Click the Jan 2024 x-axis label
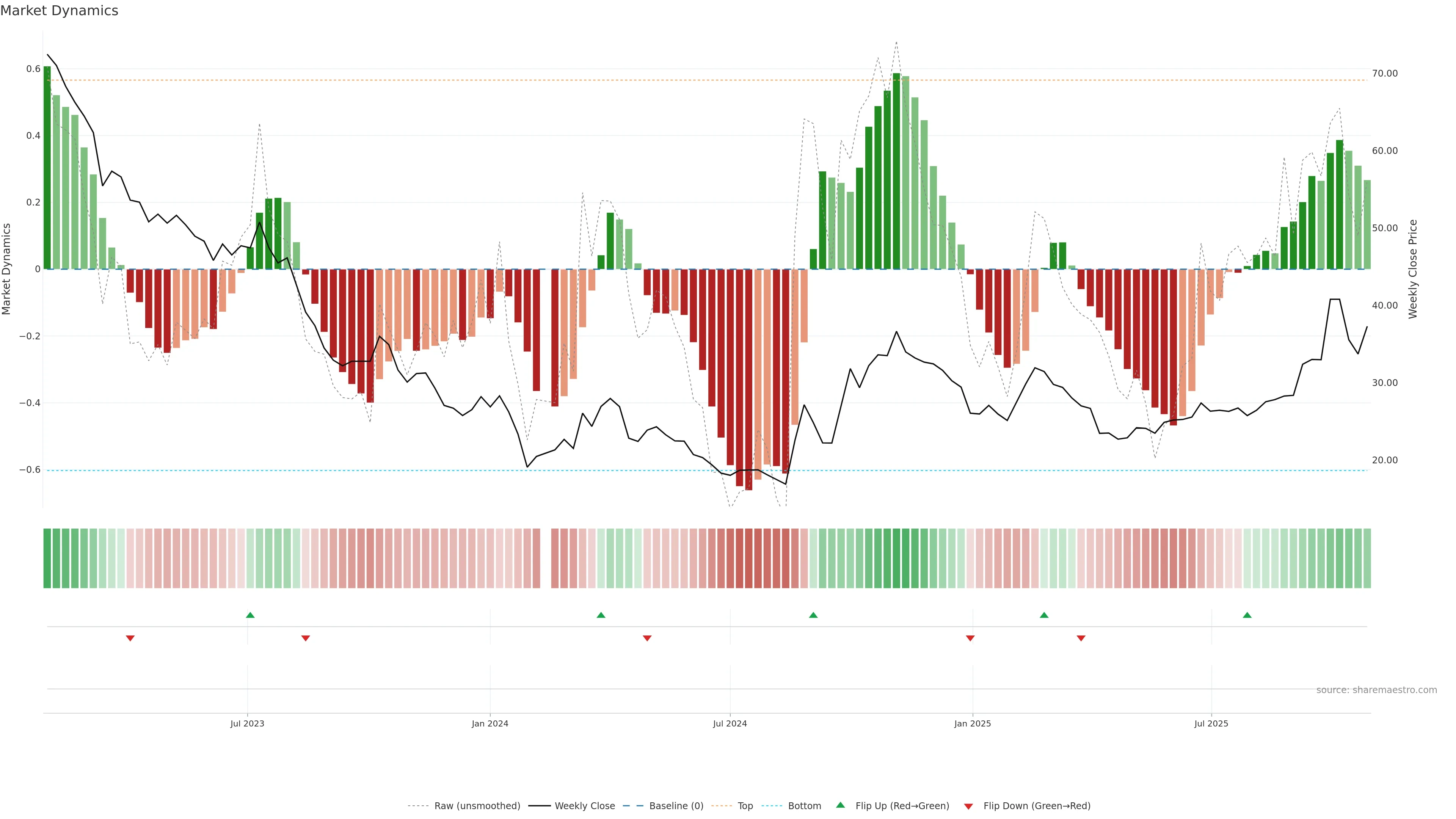The image size is (1456, 819). coord(490,723)
